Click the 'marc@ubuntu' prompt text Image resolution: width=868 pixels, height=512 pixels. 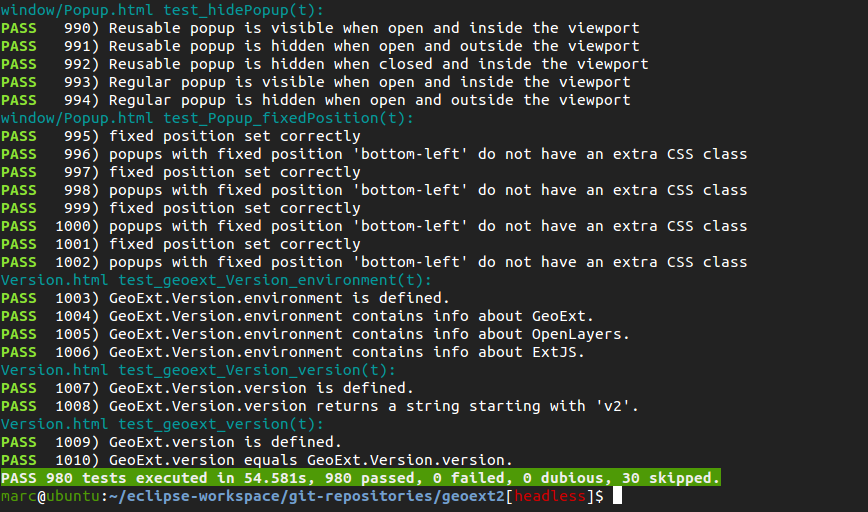click(50, 496)
